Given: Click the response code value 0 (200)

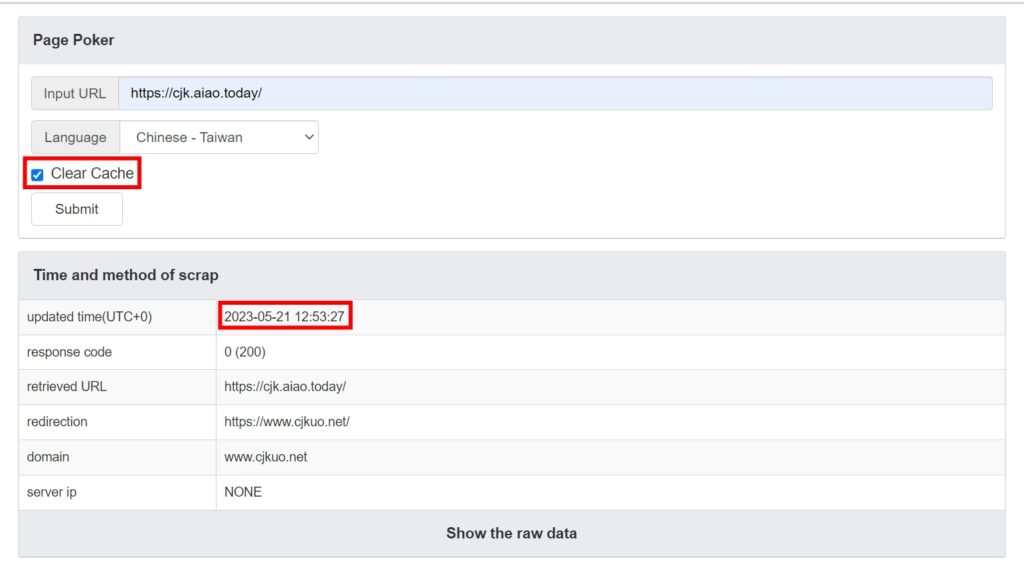Looking at the screenshot, I should tap(245, 352).
